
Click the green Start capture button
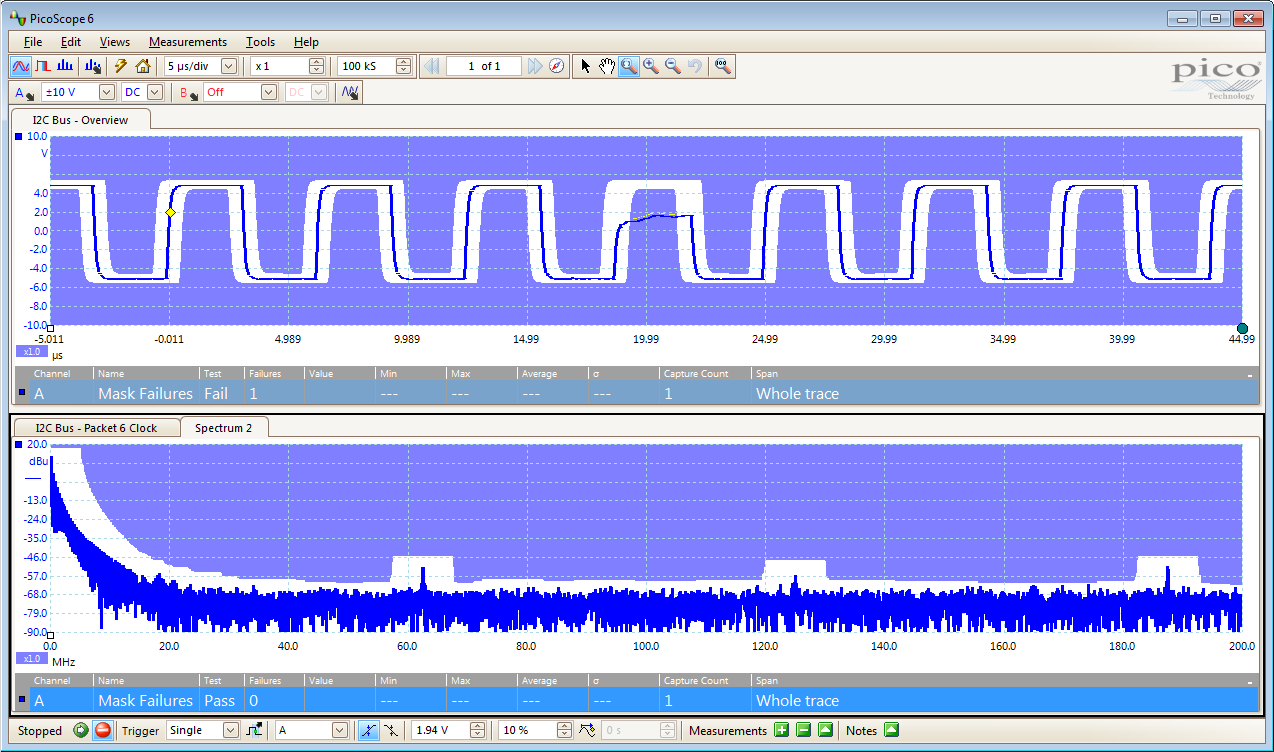pyautogui.click(x=81, y=731)
